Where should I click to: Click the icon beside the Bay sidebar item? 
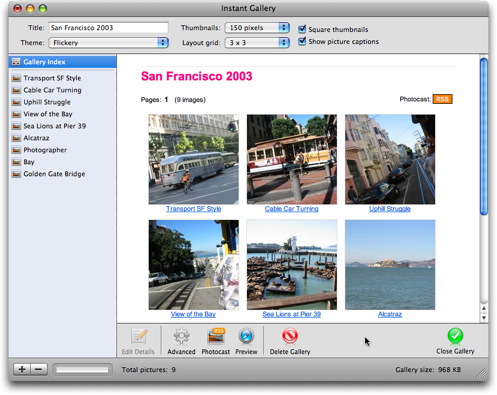16,162
